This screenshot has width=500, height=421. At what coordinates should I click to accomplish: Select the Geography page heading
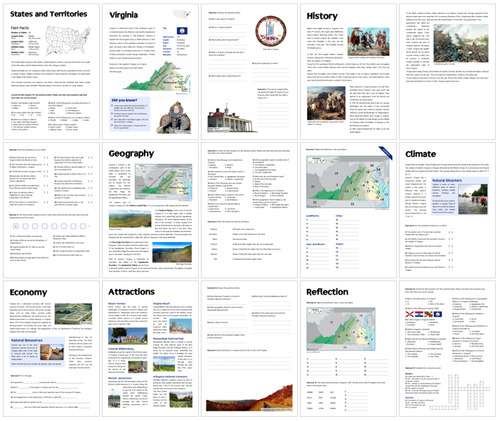(x=131, y=154)
